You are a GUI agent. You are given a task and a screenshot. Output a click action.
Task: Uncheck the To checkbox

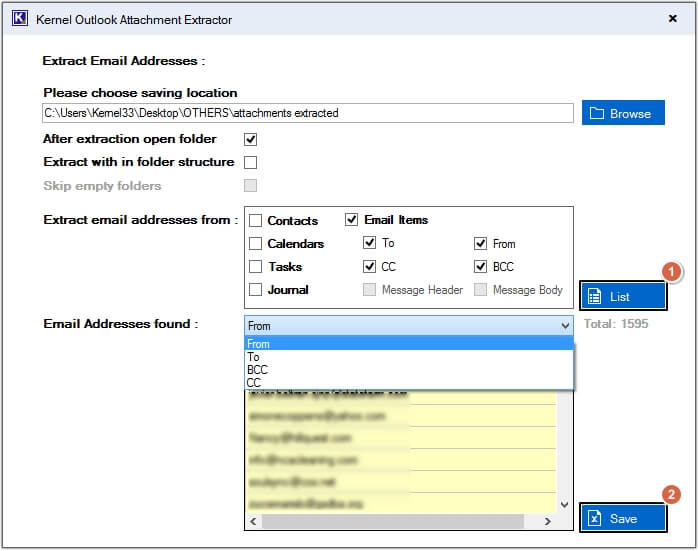(x=369, y=243)
